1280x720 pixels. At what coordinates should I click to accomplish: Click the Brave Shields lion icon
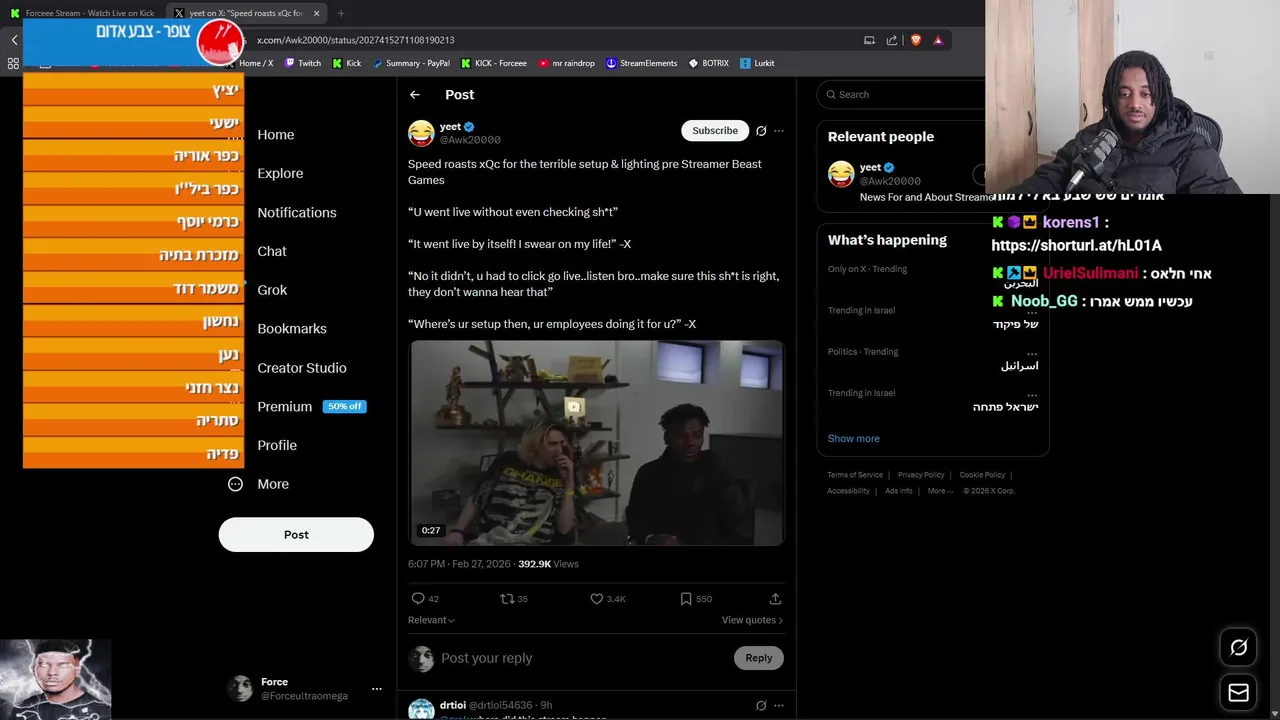(x=915, y=40)
